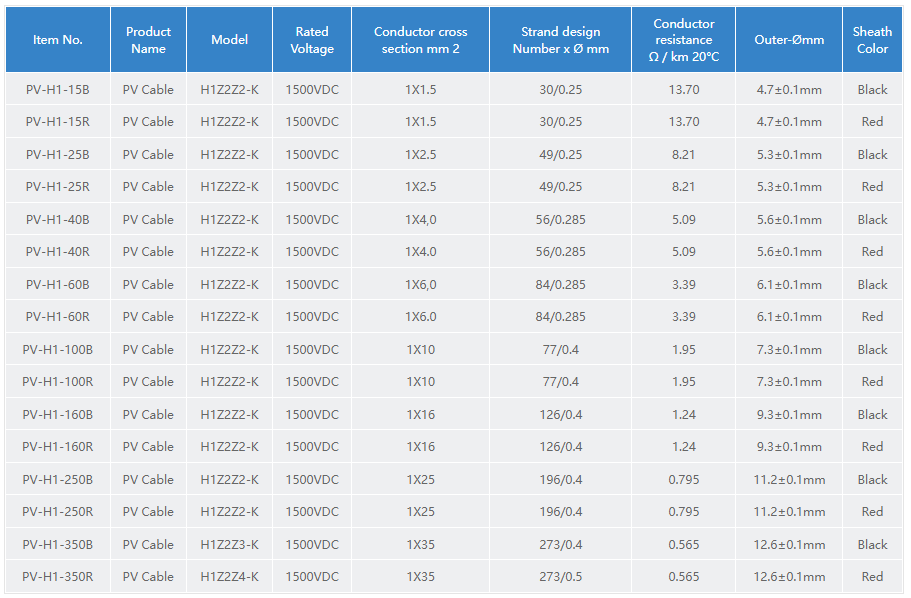Select the Conductor cross section header
Screen dimensions: 911x598
coord(420,40)
